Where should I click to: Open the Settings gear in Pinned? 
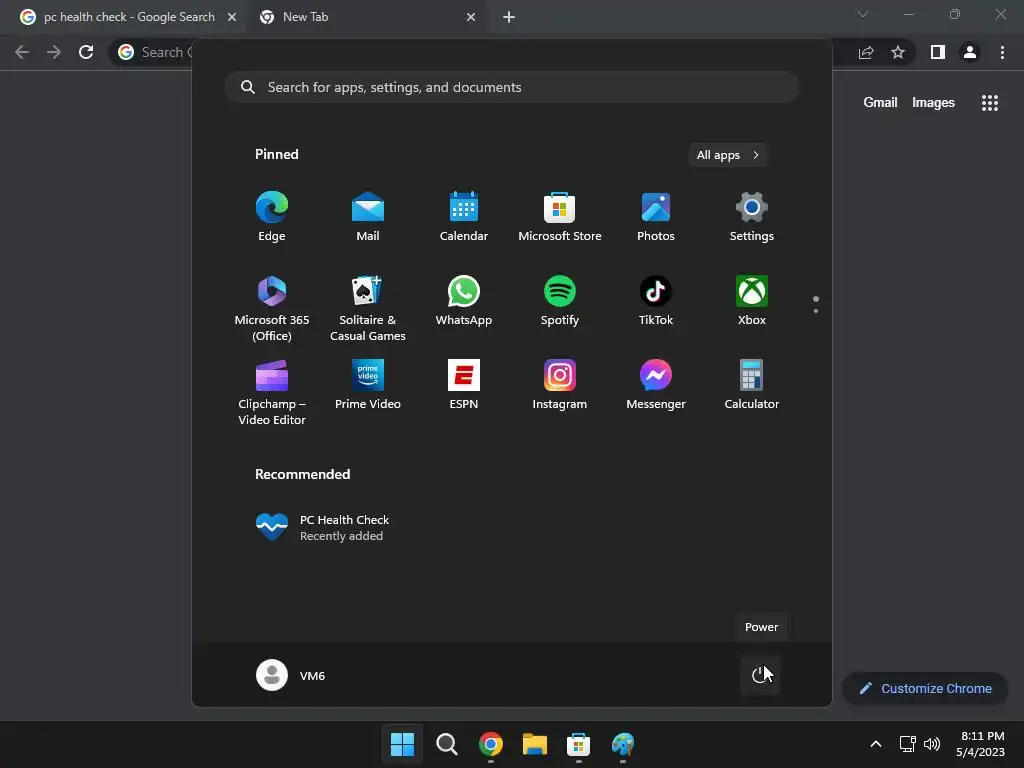[x=752, y=216]
